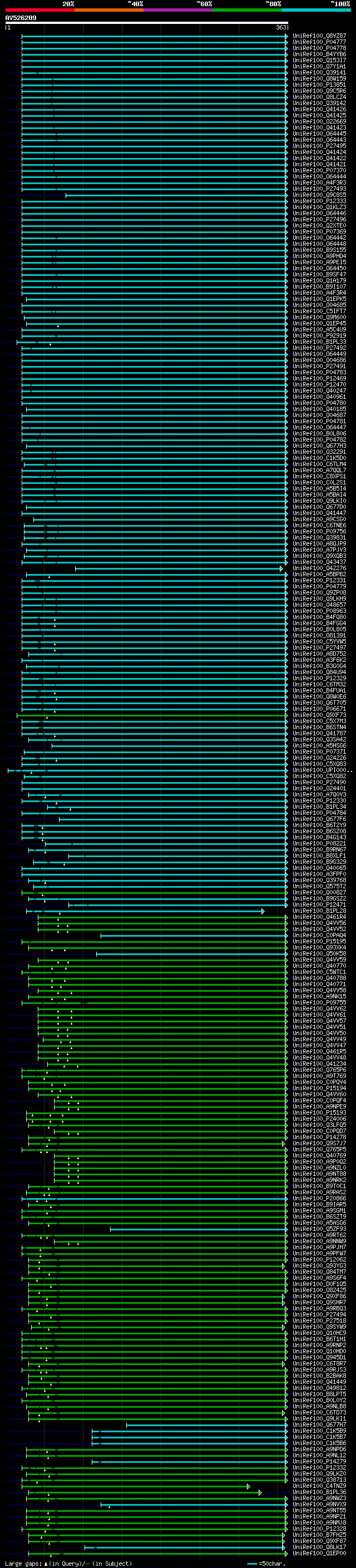Select label UniRef100_B2BAK8
This screenshot has width=356, height=1568.
coord(319,1376)
